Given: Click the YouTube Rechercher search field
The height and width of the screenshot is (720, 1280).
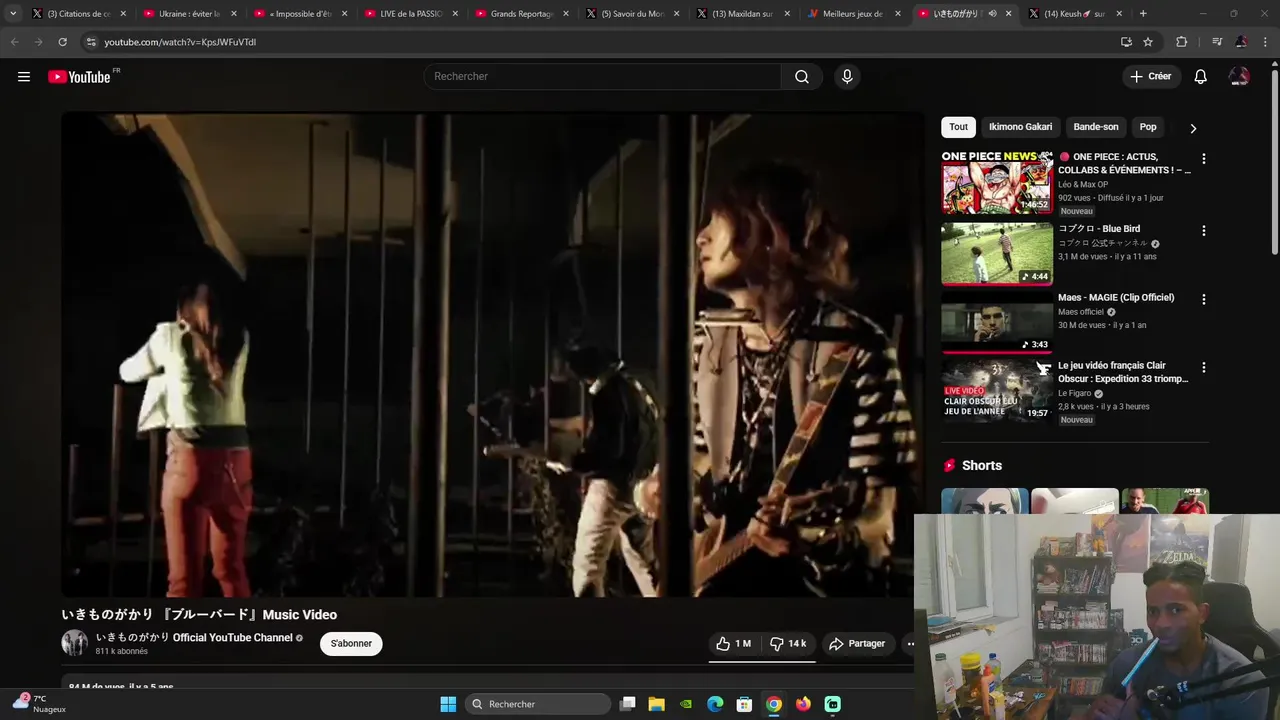Looking at the screenshot, I should pyautogui.click(x=602, y=77).
